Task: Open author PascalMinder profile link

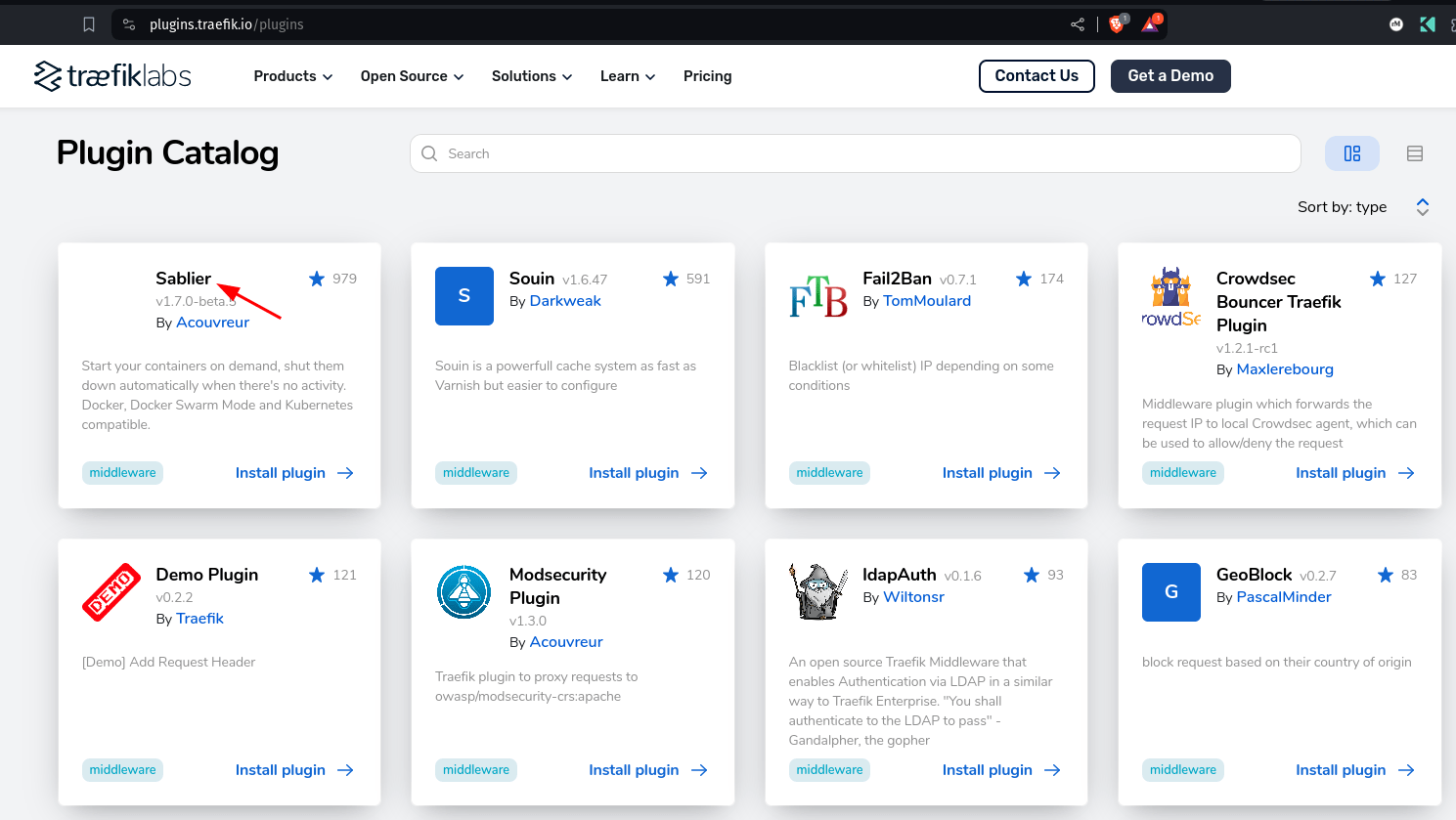Action: coord(1284,597)
